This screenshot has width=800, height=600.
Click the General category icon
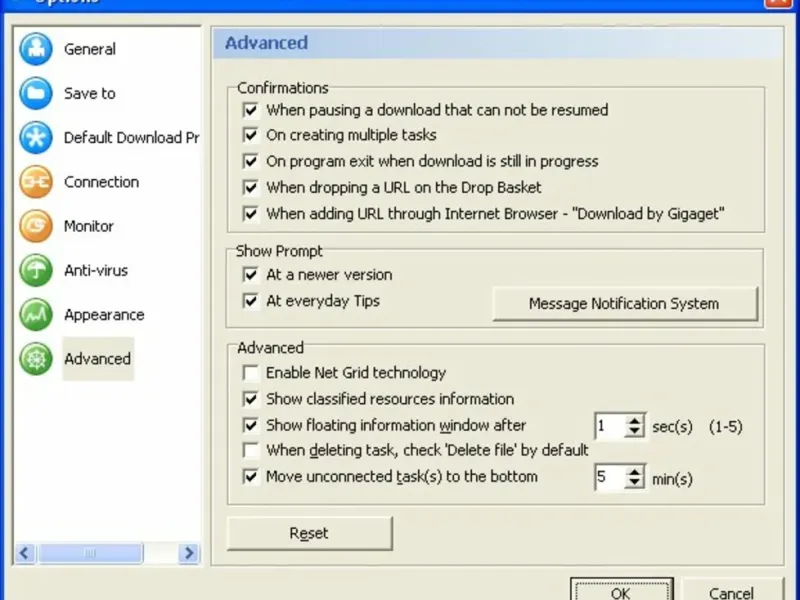pyautogui.click(x=36, y=49)
